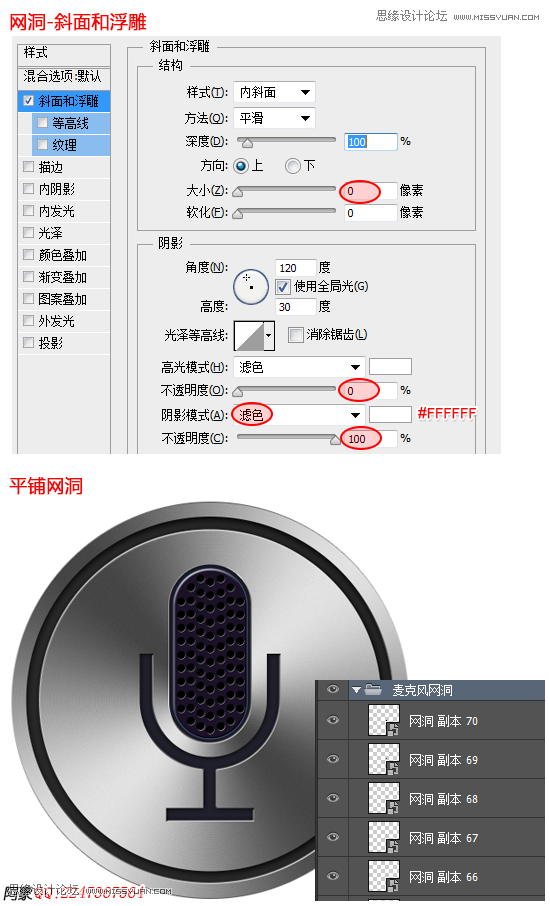Select 渐变叠加 in the styles list
The width and height of the screenshot is (550, 906).
tap(64, 277)
